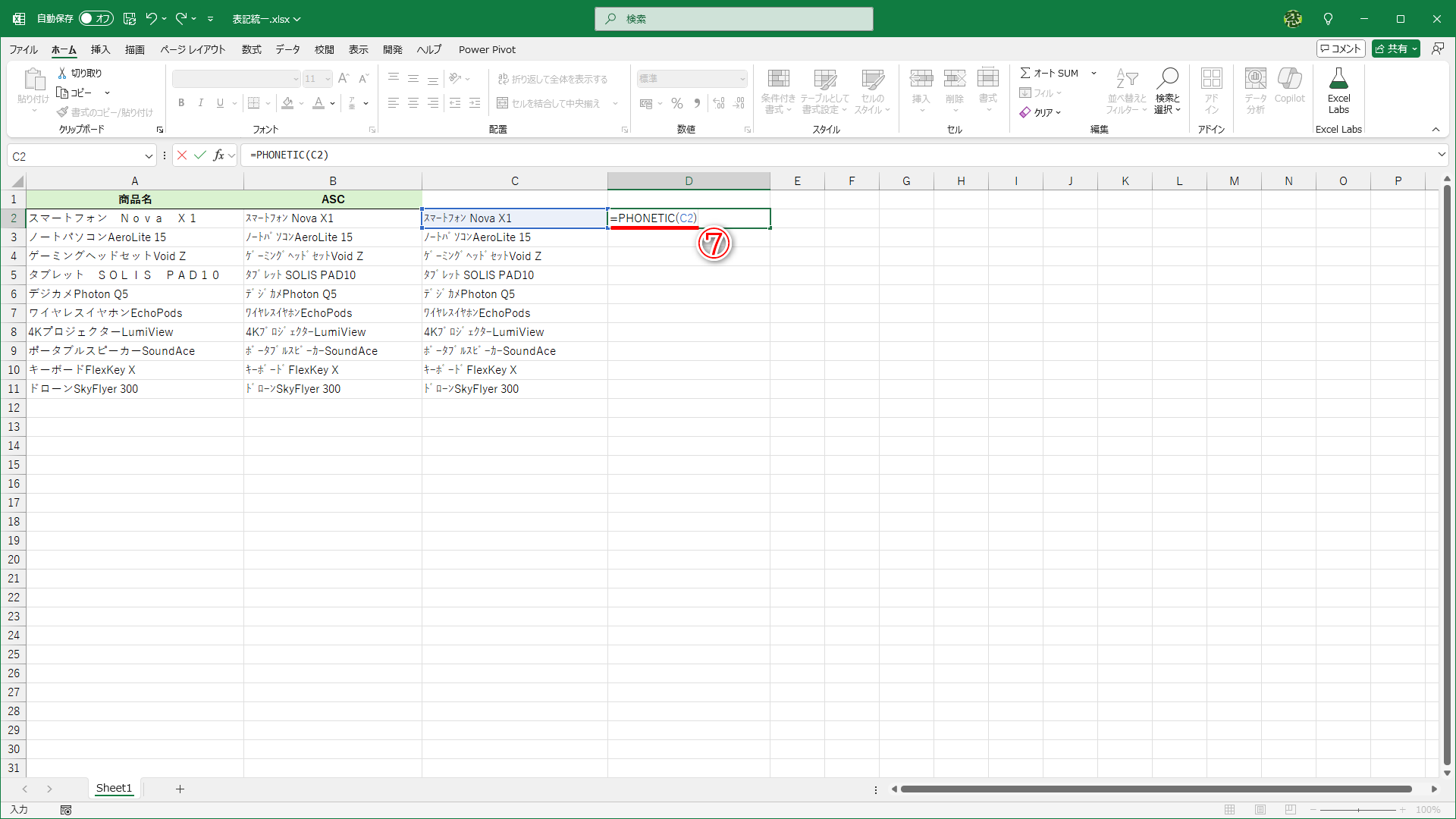Cancel formula entry with the X icon
The height and width of the screenshot is (819, 1456).
coord(182,155)
